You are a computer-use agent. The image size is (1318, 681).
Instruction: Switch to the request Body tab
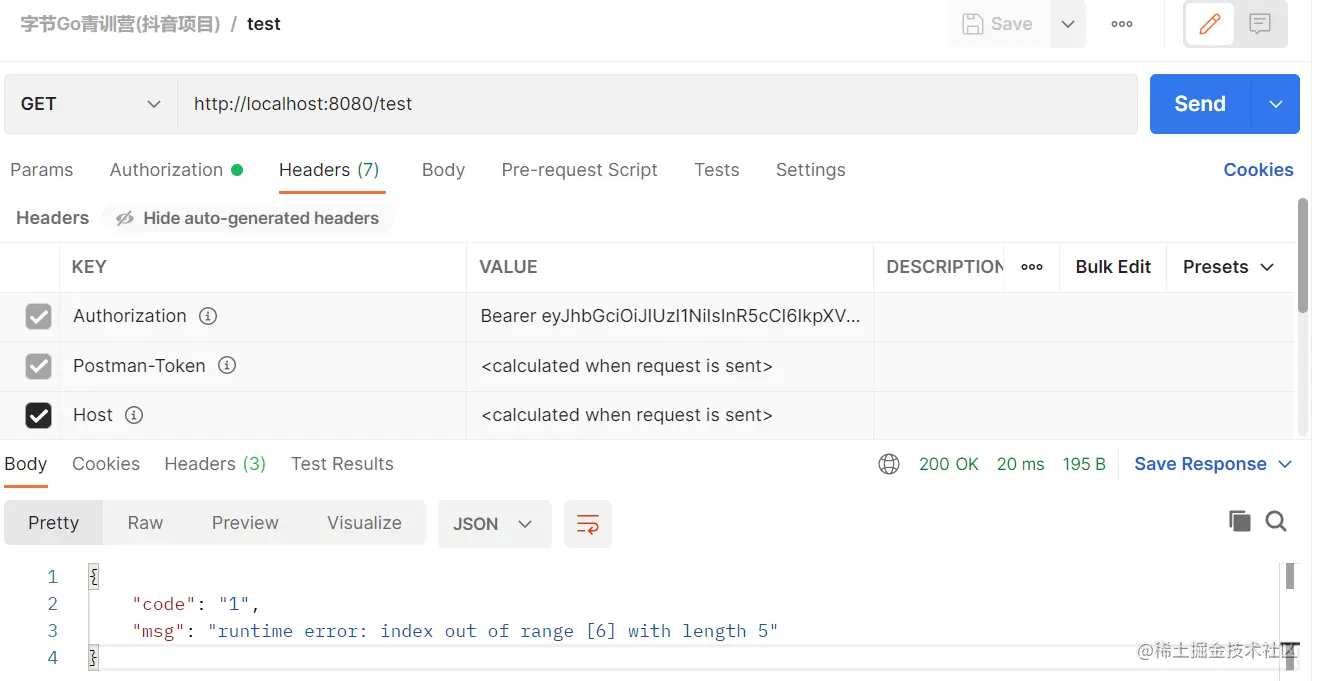point(443,170)
